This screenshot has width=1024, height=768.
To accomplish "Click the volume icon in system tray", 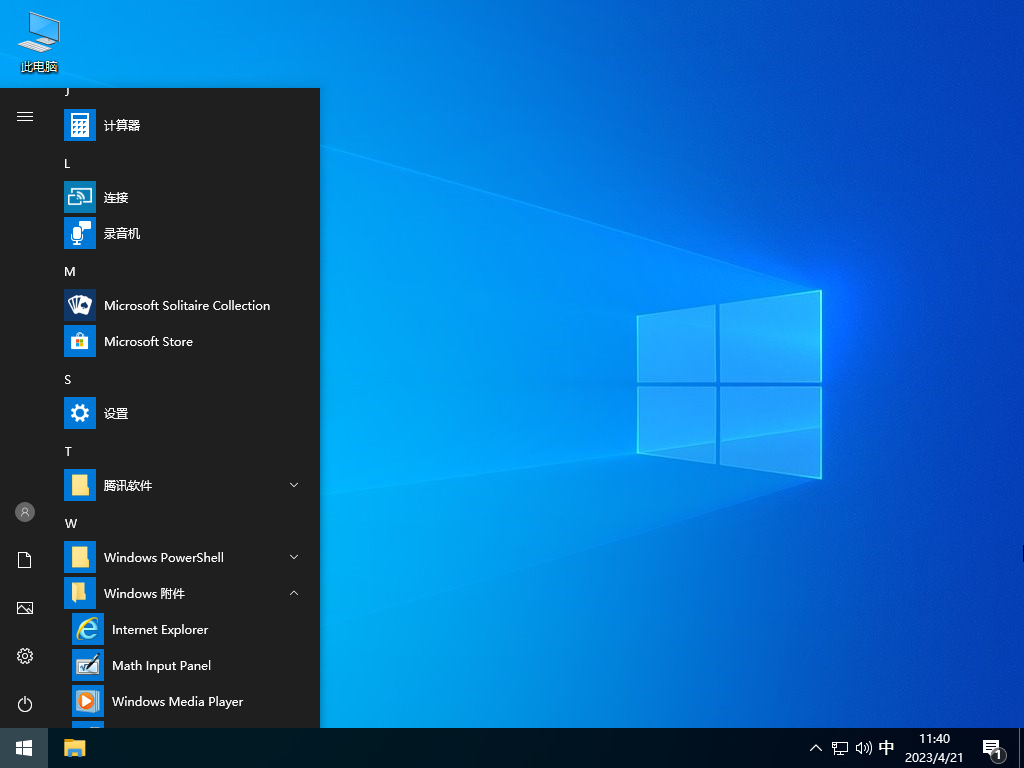I will 863,747.
